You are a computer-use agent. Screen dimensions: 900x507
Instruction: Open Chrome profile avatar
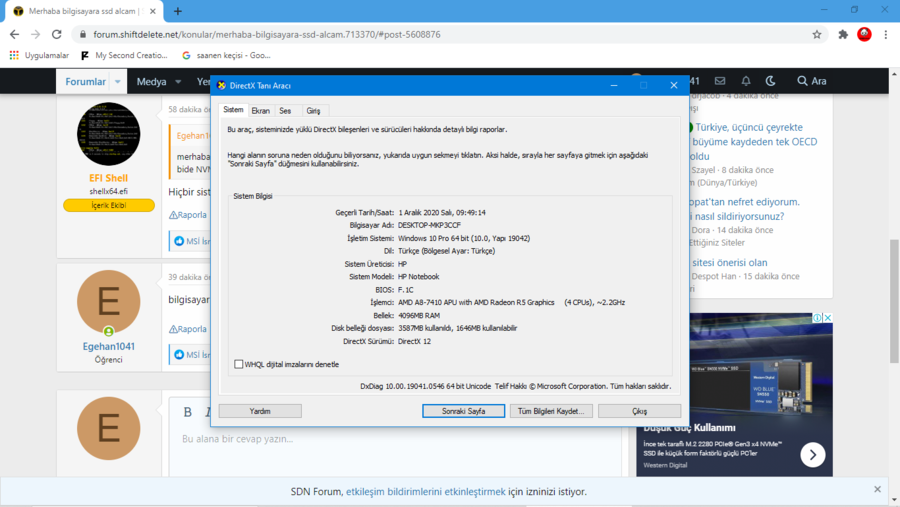click(x=864, y=34)
